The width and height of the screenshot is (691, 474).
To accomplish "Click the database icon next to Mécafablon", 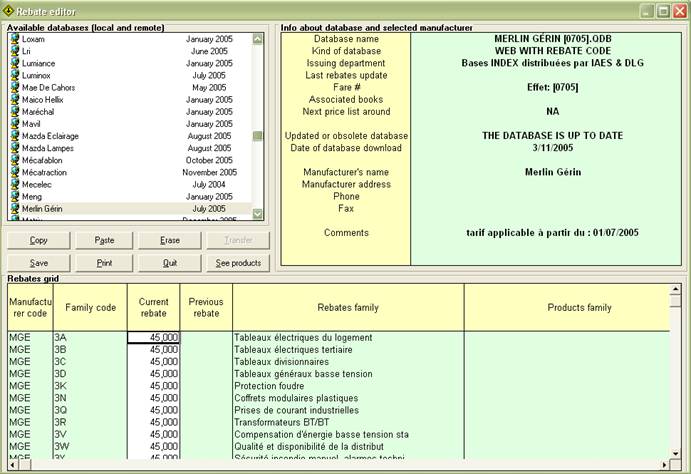I will 15,160.
